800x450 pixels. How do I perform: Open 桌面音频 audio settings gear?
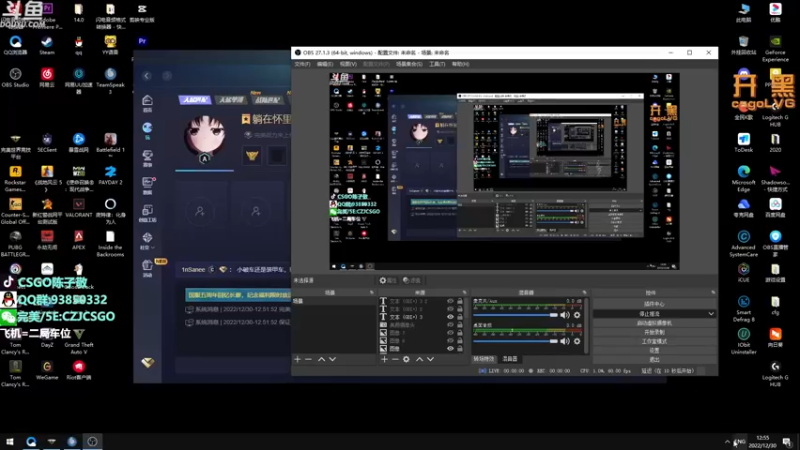[577, 341]
